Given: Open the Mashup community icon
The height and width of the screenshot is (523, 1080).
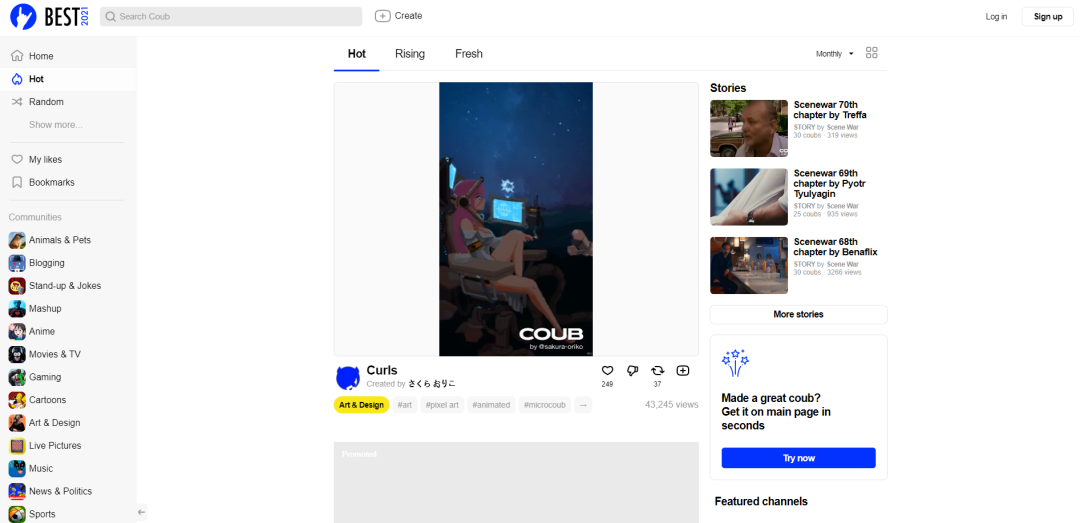Looking at the screenshot, I should tap(17, 308).
